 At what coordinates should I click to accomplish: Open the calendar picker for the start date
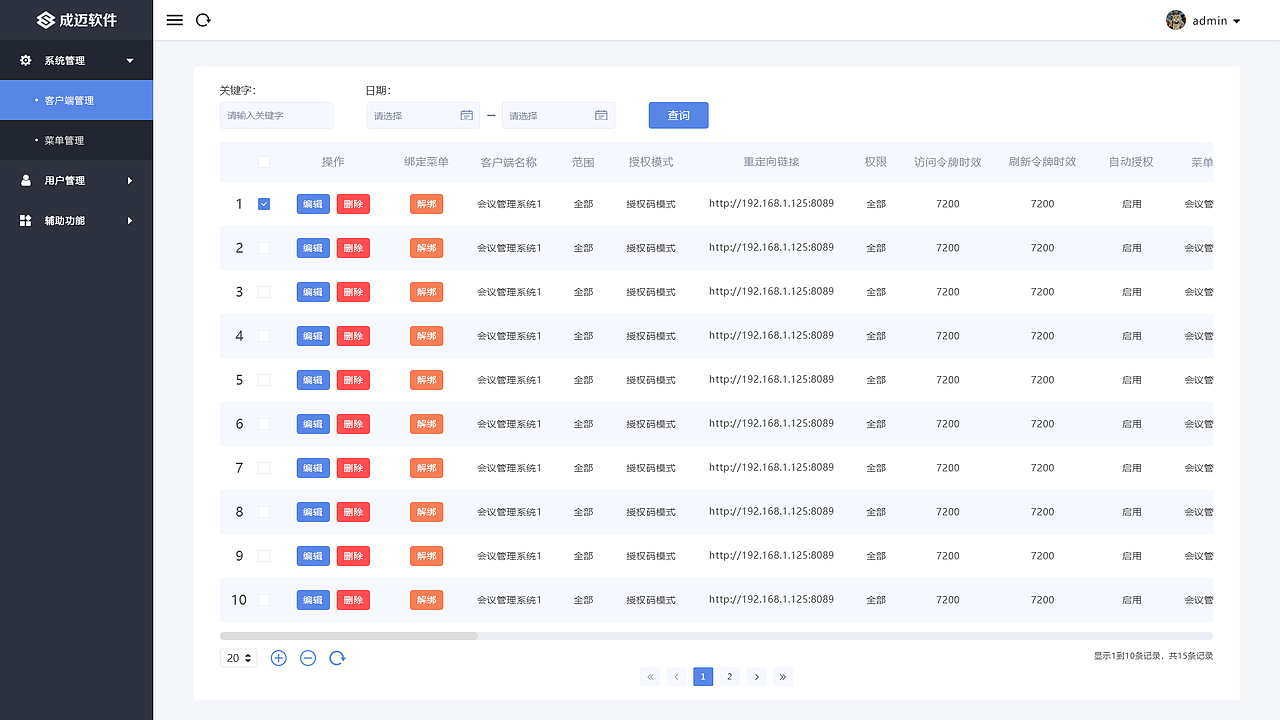click(x=466, y=115)
